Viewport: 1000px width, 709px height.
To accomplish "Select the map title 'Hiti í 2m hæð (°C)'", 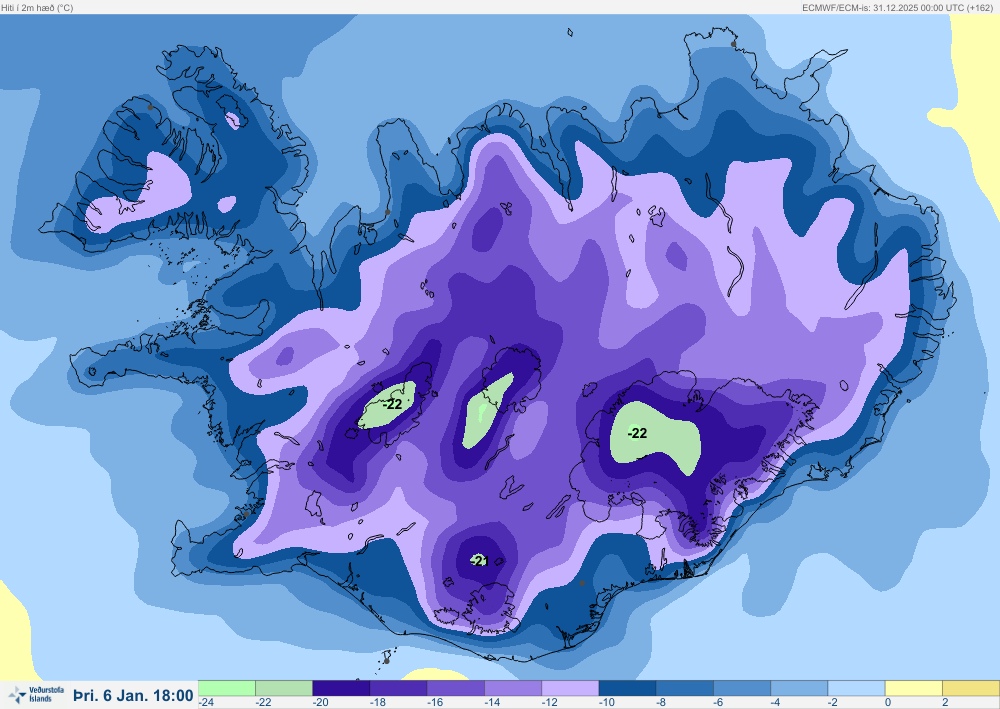I will 37,8.
